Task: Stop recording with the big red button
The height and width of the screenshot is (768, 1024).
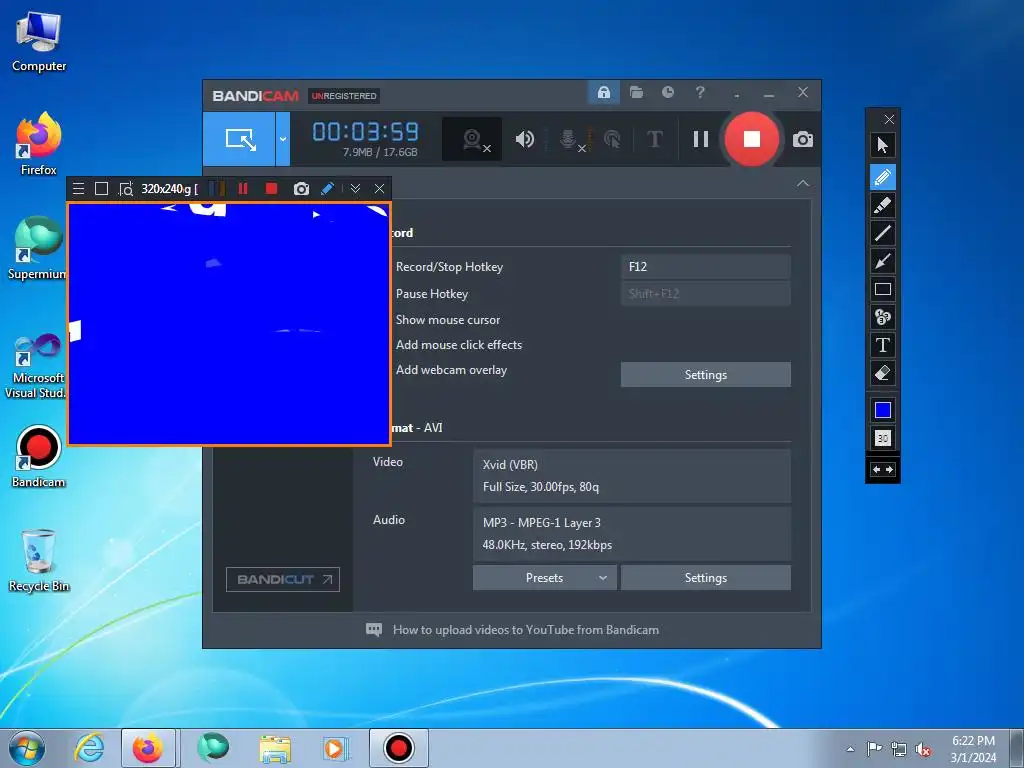Action: click(752, 139)
